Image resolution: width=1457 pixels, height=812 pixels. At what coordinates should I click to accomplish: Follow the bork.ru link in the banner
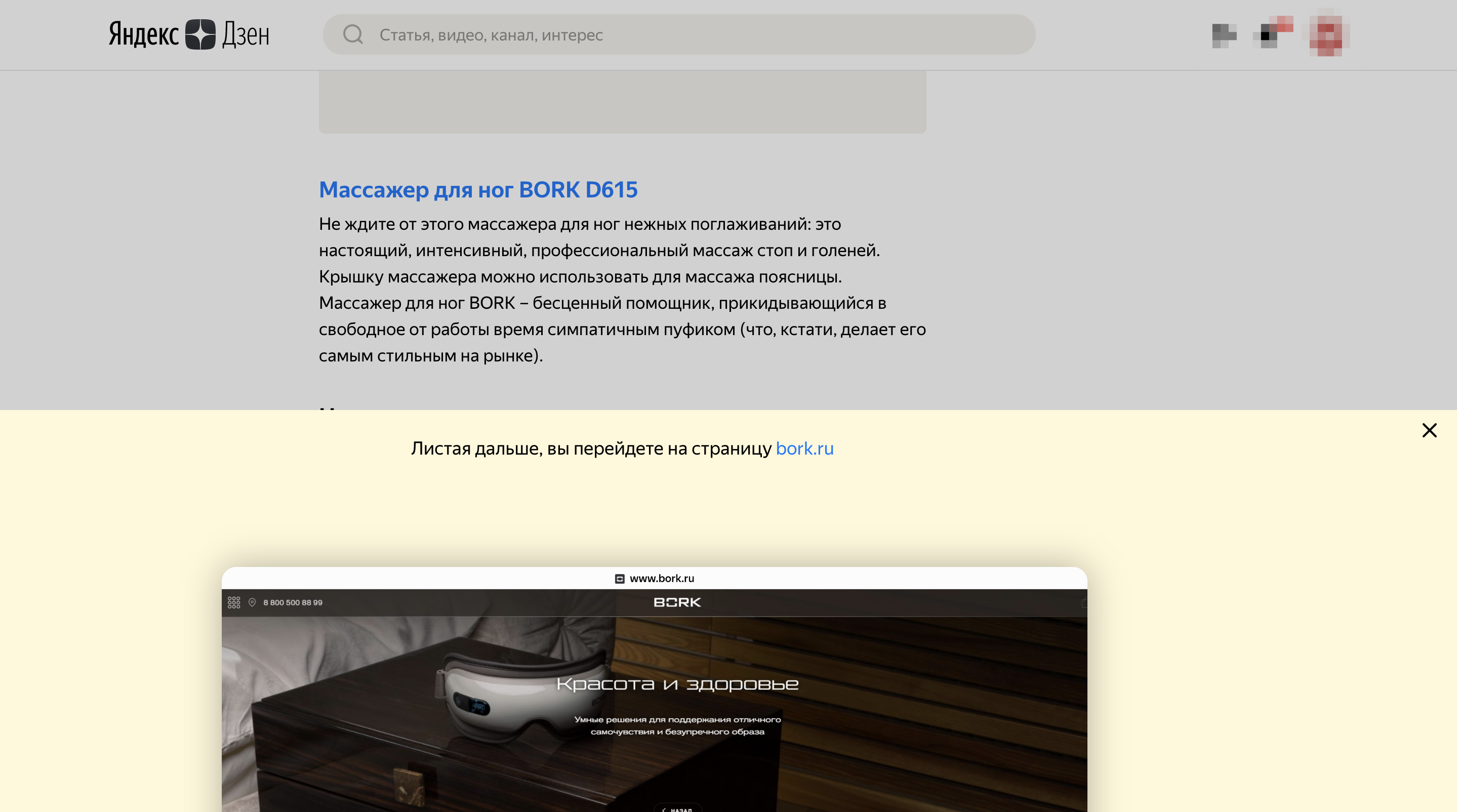tap(804, 449)
